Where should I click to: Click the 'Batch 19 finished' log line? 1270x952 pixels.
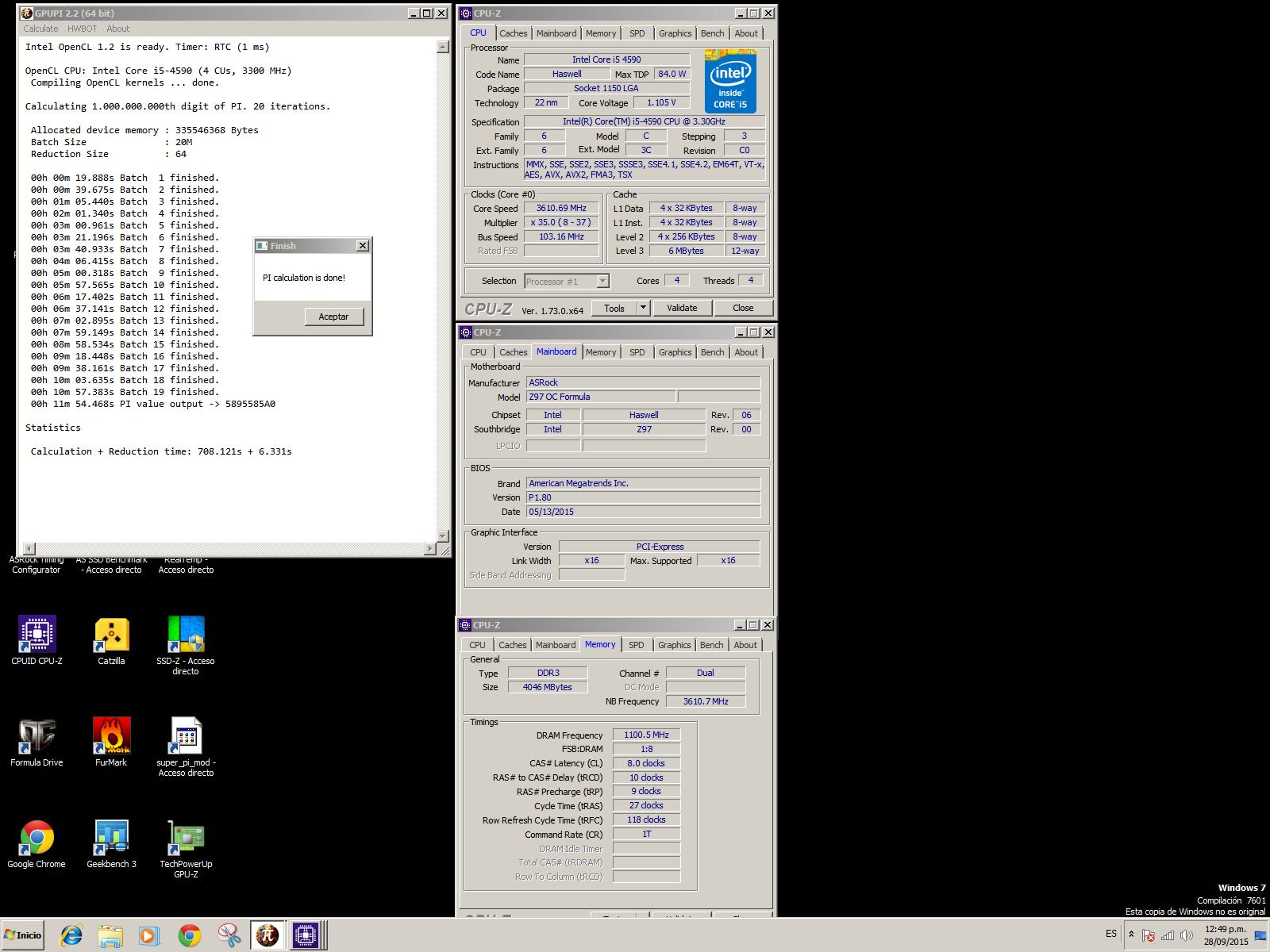point(125,392)
